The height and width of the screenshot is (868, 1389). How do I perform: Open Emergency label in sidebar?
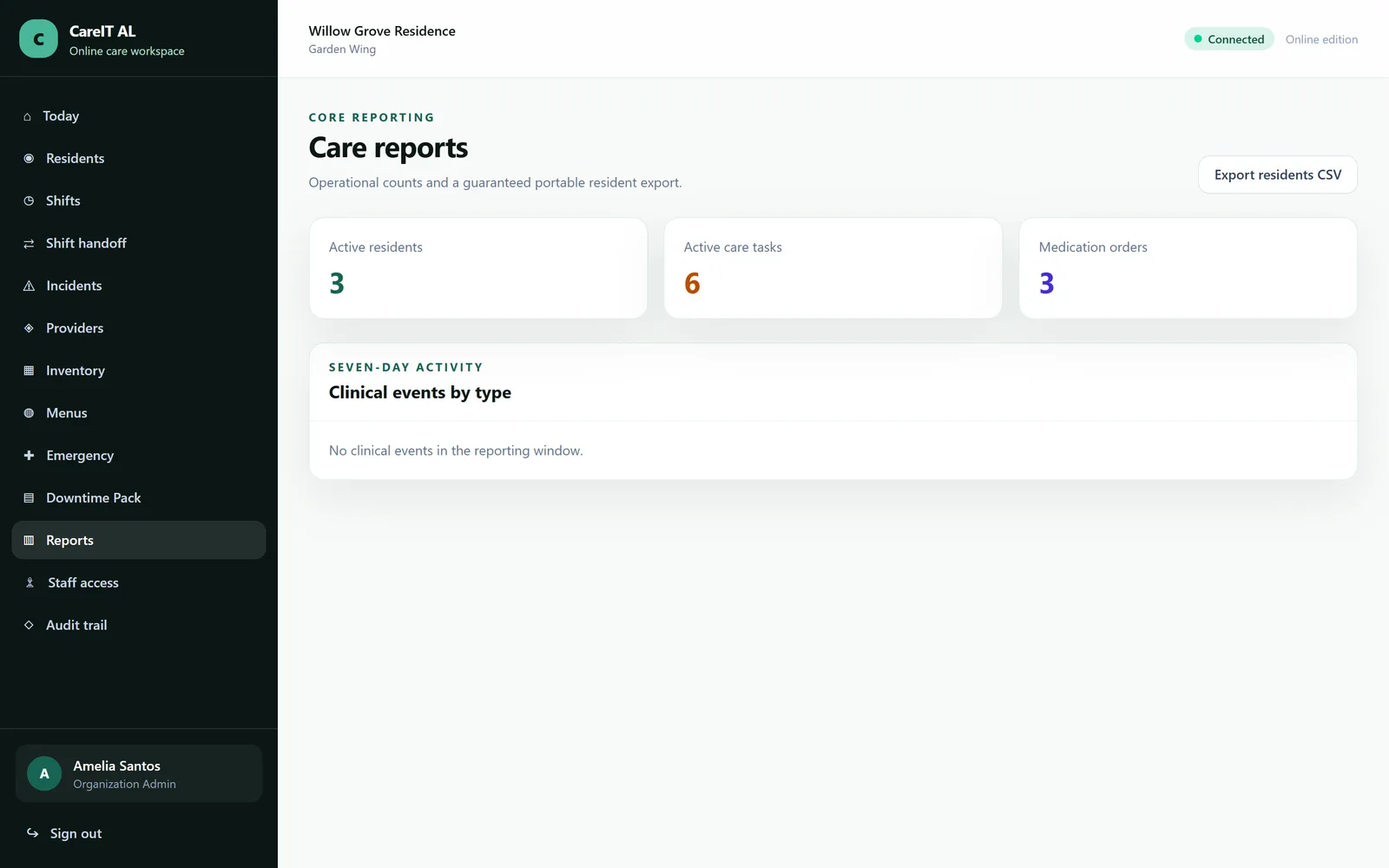80,456
